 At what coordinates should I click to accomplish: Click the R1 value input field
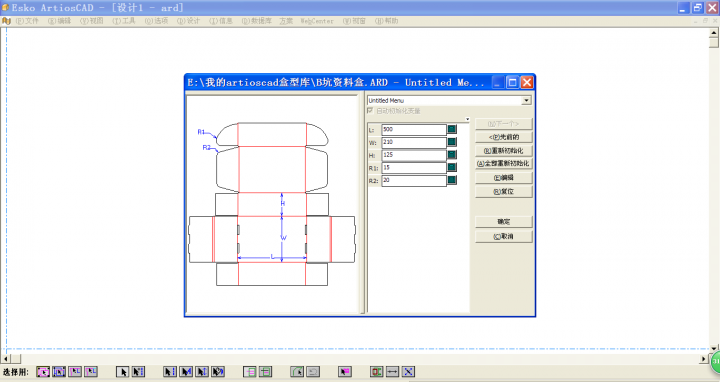tap(414, 168)
